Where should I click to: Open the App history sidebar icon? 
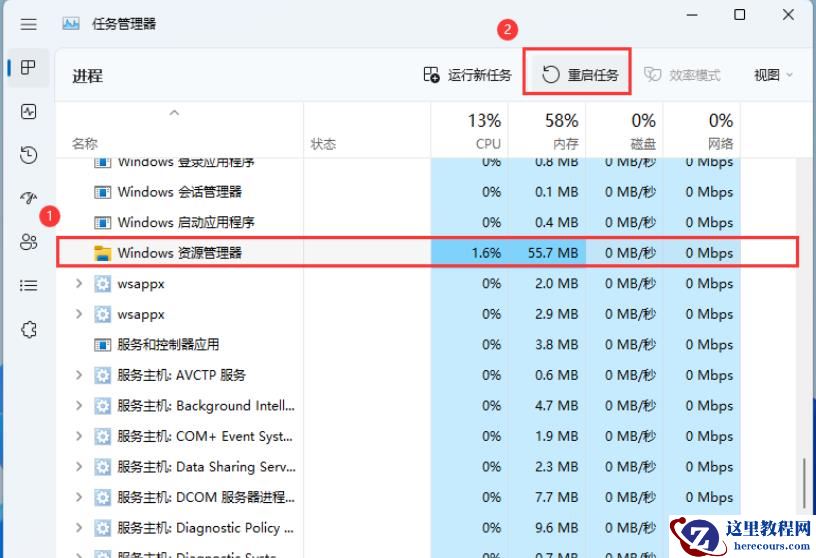point(29,155)
